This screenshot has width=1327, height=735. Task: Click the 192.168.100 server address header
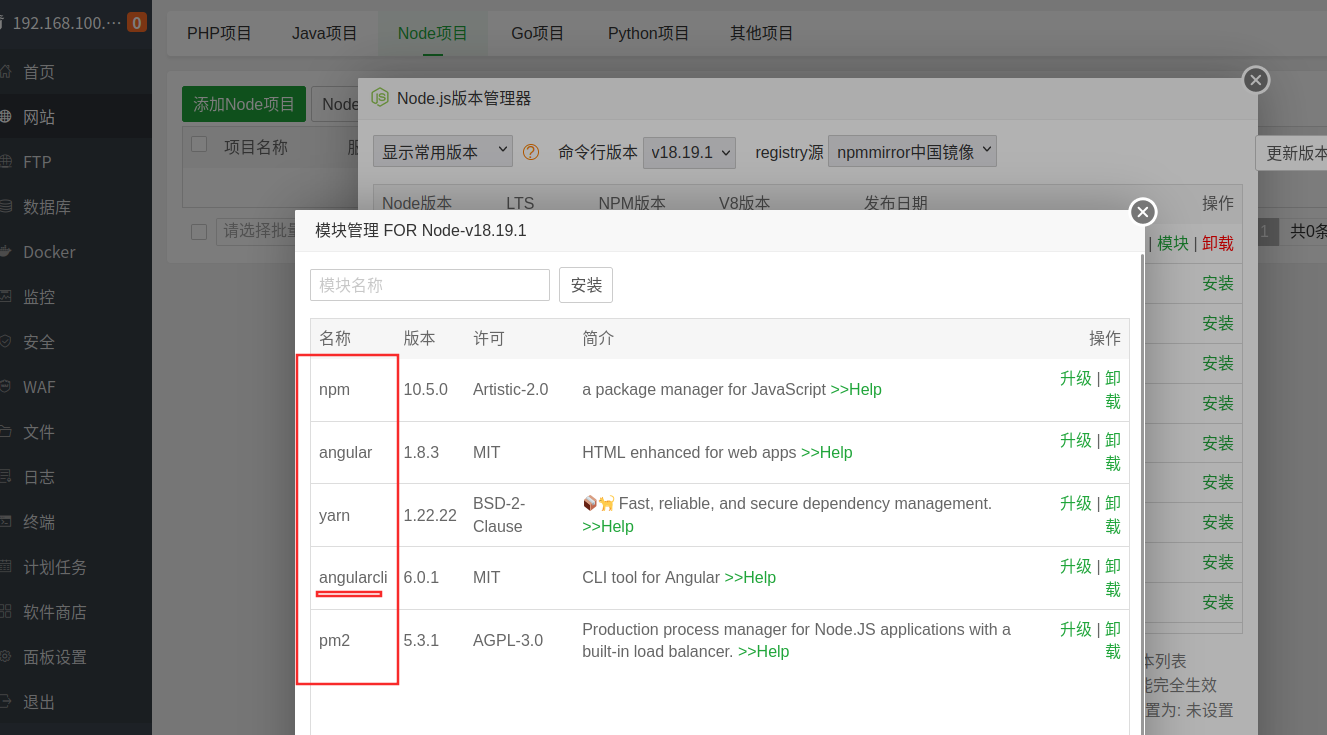click(x=66, y=22)
